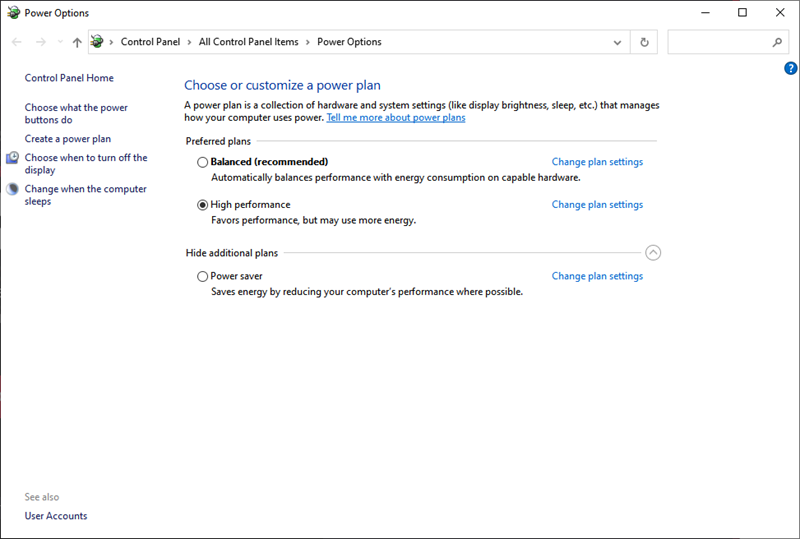Select the High performance radio button

[x=203, y=205]
